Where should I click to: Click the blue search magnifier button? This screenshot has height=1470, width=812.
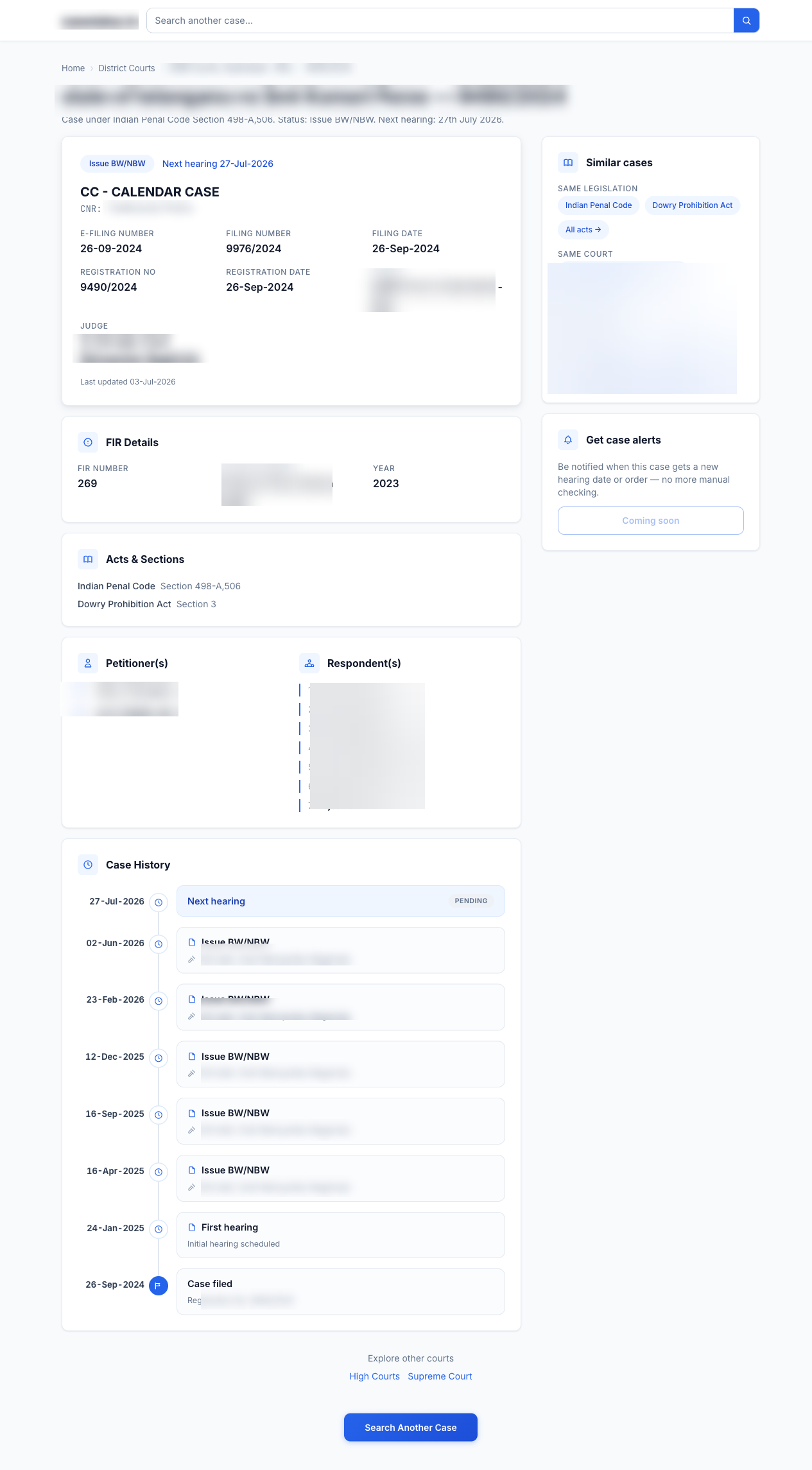(x=747, y=21)
